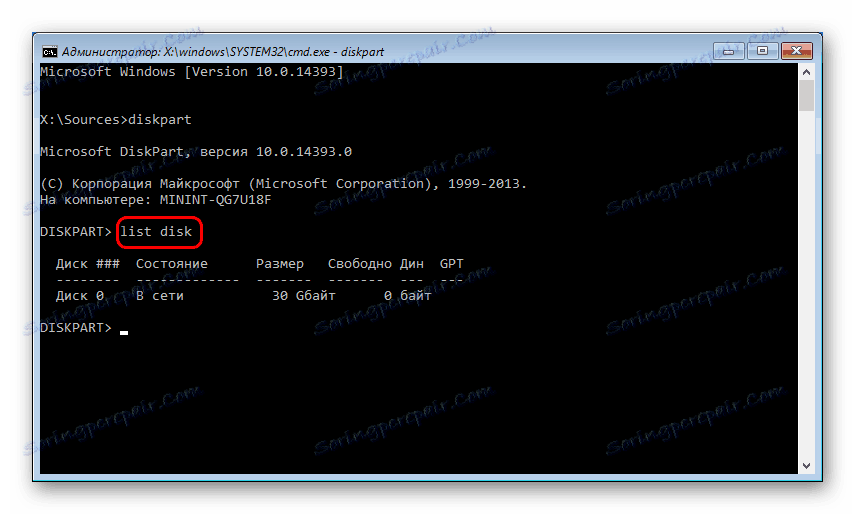Click the scrollbar up arrow
Viewport: 855px width, 514px height.
(x=806, y=72)
